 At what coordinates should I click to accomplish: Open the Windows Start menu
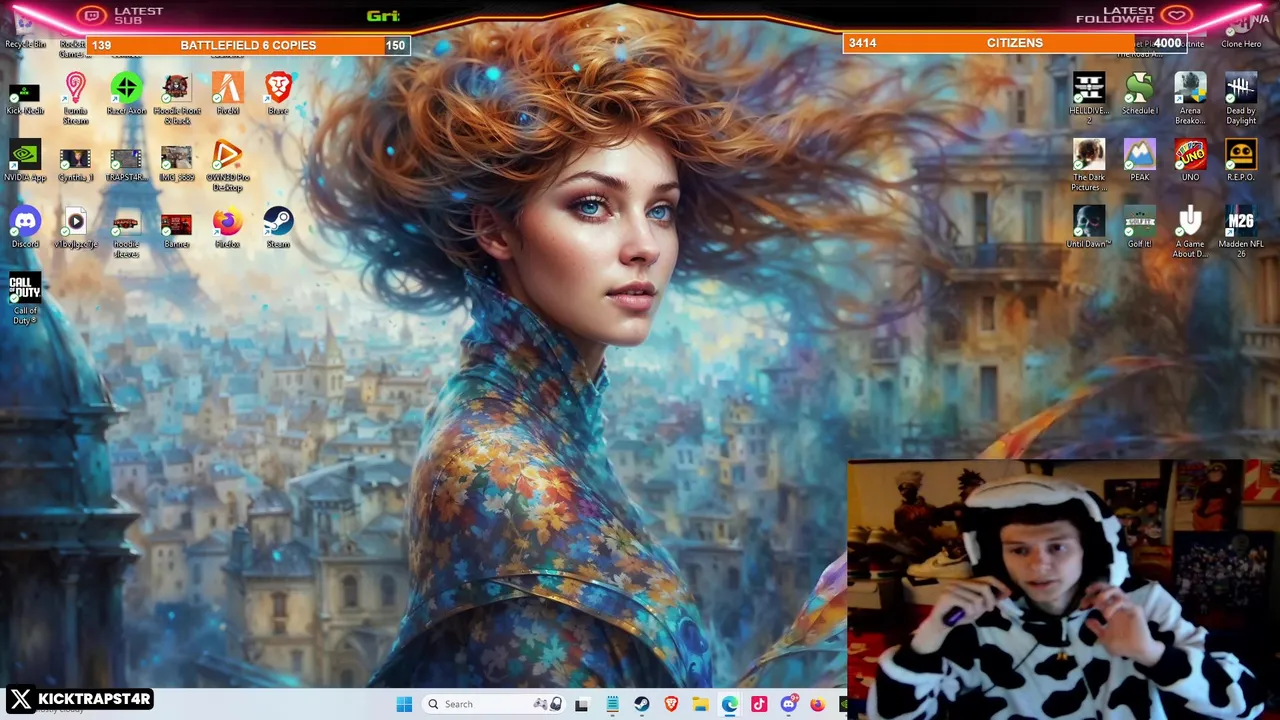pyautogui.click(x=404, y=704)
